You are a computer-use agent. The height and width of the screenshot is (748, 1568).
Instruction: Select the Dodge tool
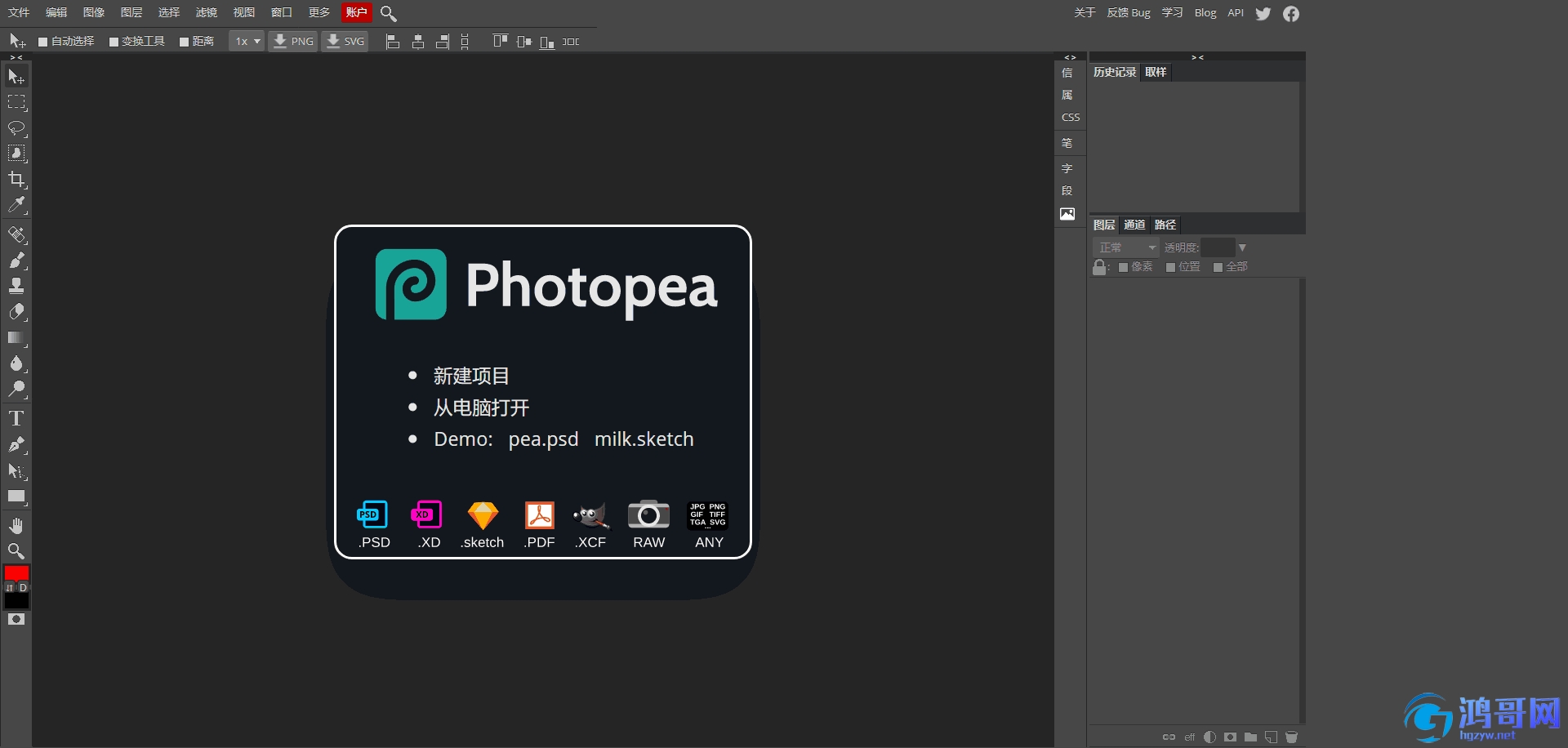click(x=16, y=389)
